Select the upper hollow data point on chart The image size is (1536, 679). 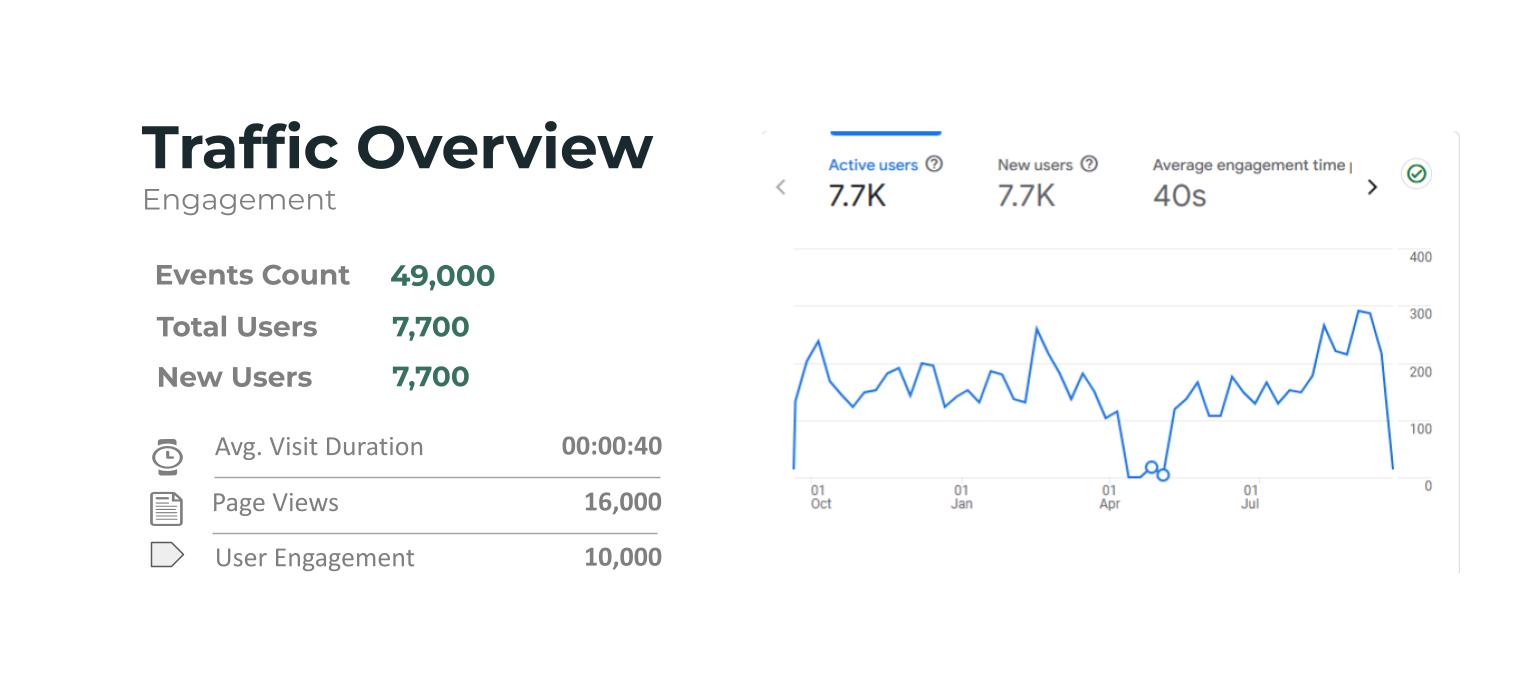pos(1151,467)
